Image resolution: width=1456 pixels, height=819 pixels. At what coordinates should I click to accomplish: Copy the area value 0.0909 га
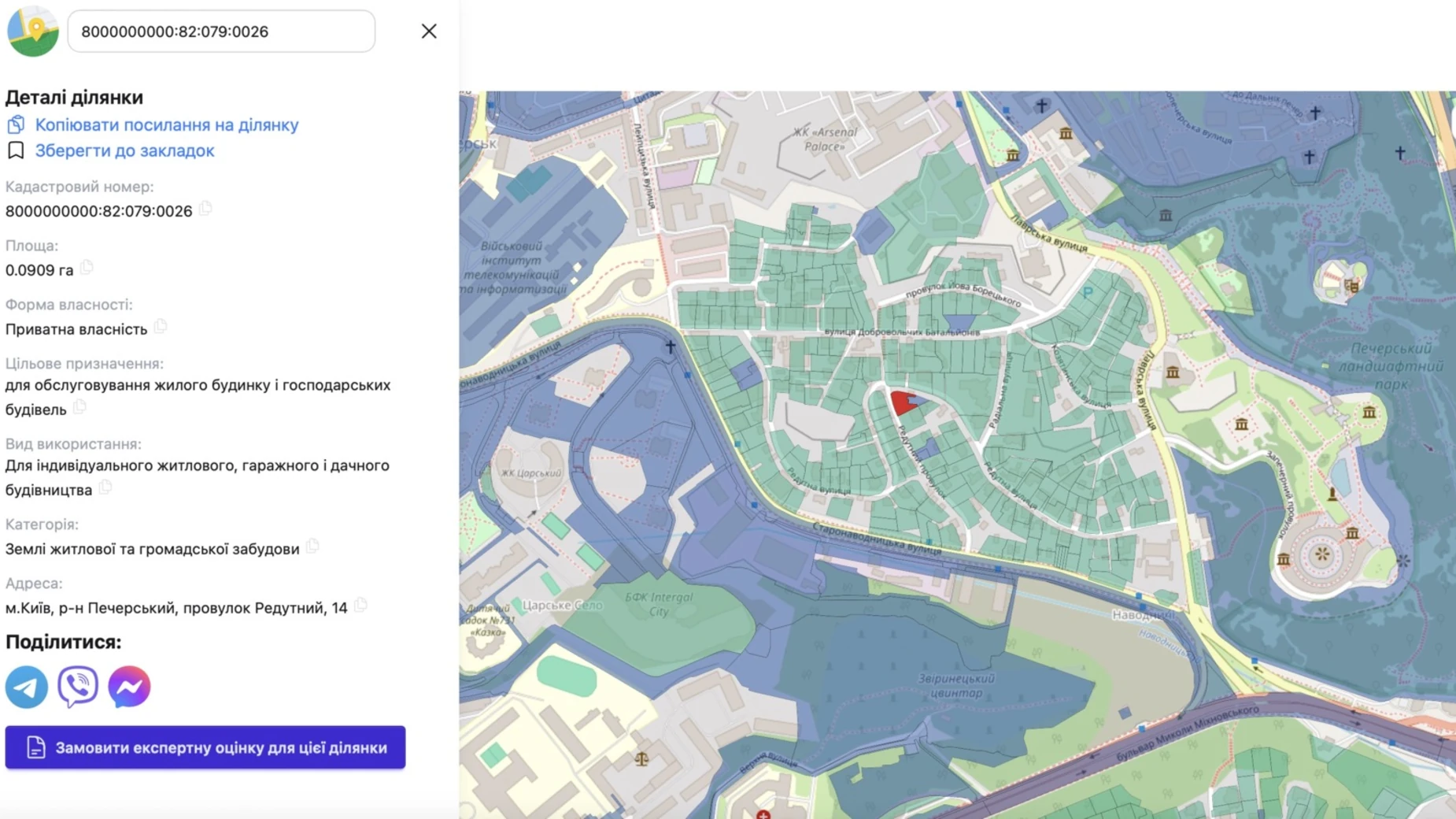point(87,268)
